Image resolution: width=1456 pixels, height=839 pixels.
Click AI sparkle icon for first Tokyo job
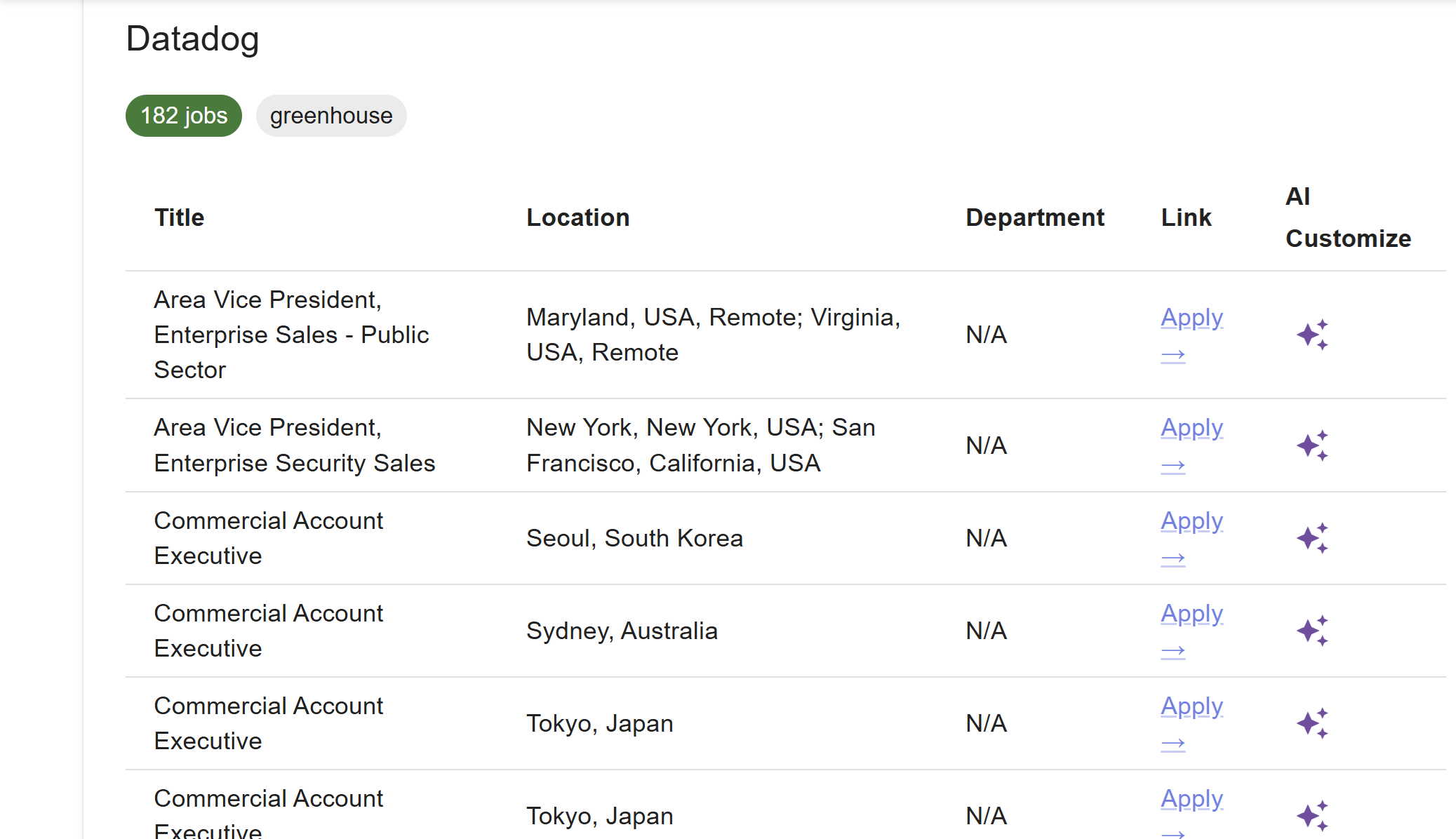point(1311,723)
